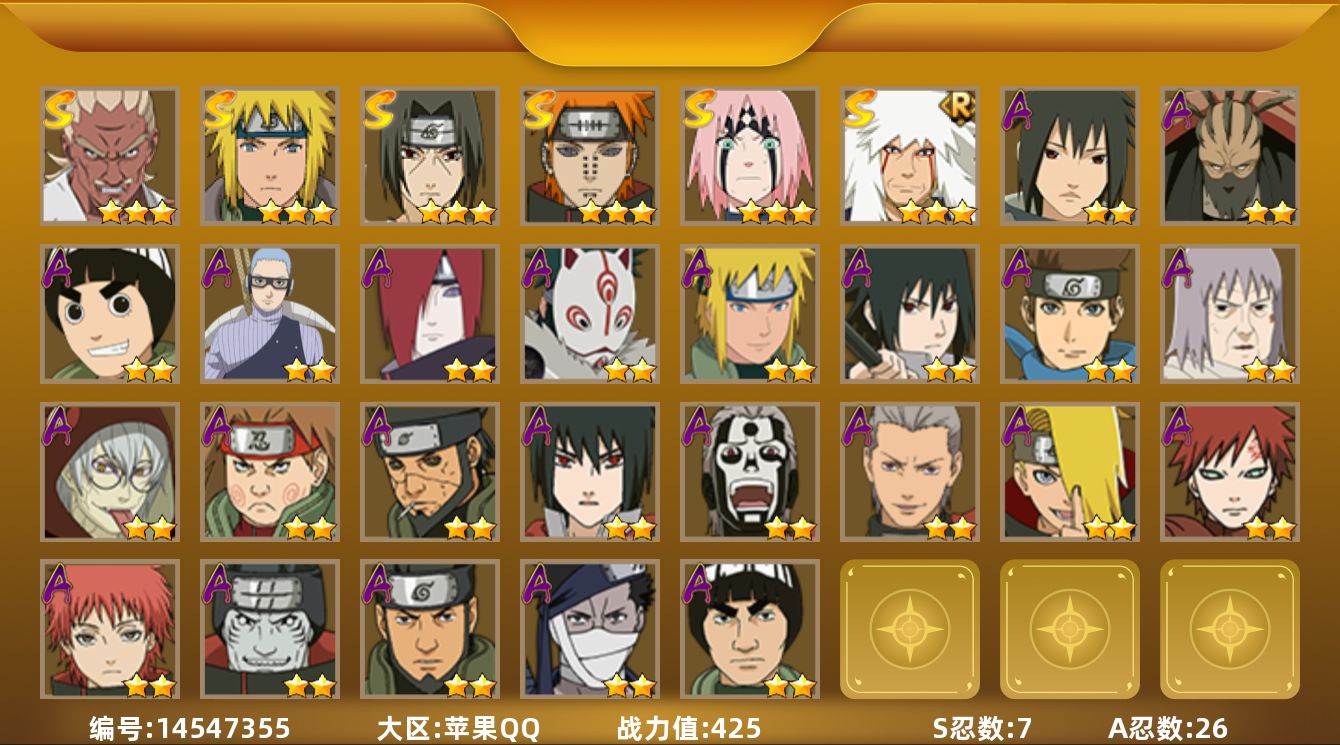Select Choji with the swirl cheeks
This screenshot has height=745, width=1340.
[x=269, y=472]
